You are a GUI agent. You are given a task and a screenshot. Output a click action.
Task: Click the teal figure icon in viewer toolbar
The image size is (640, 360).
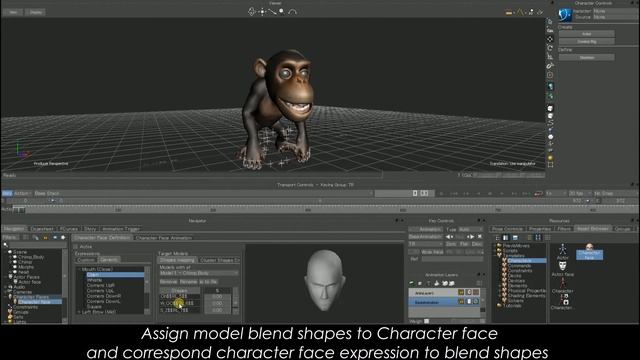550,86
